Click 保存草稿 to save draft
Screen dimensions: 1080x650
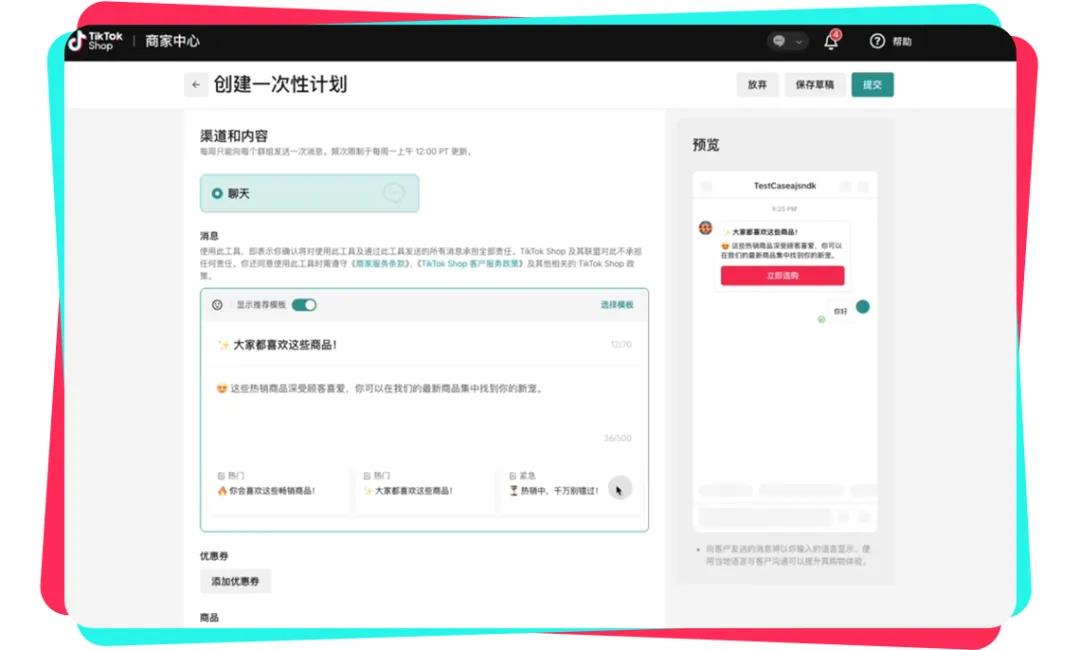click(x=814, y=85)
